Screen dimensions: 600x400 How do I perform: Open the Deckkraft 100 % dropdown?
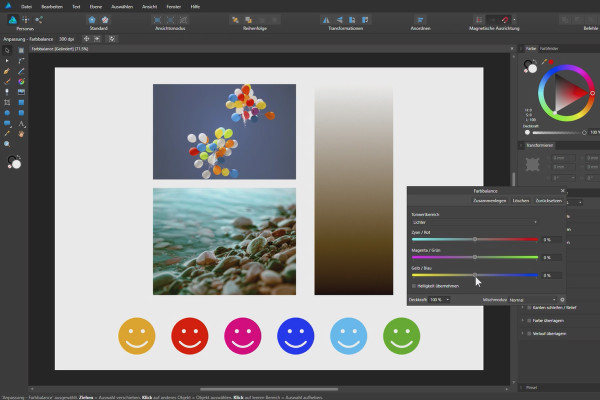pos(439,300)
